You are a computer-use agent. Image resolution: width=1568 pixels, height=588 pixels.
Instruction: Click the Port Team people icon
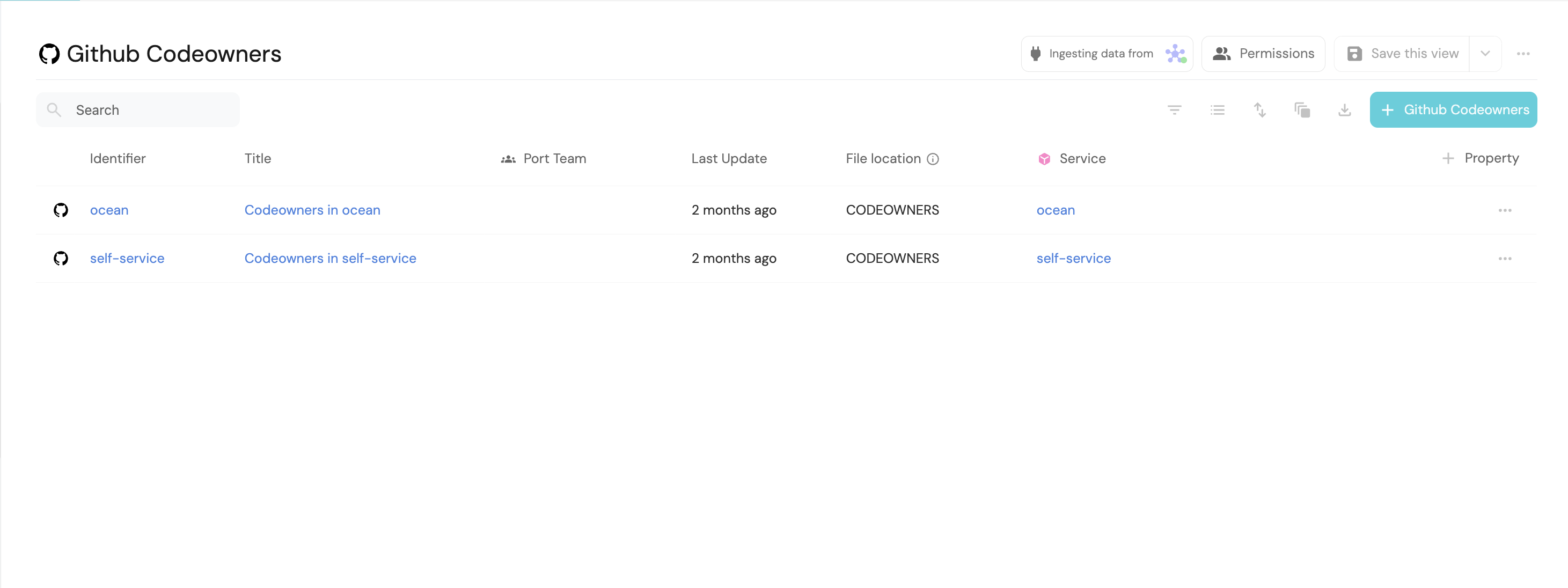click(508, 159)
